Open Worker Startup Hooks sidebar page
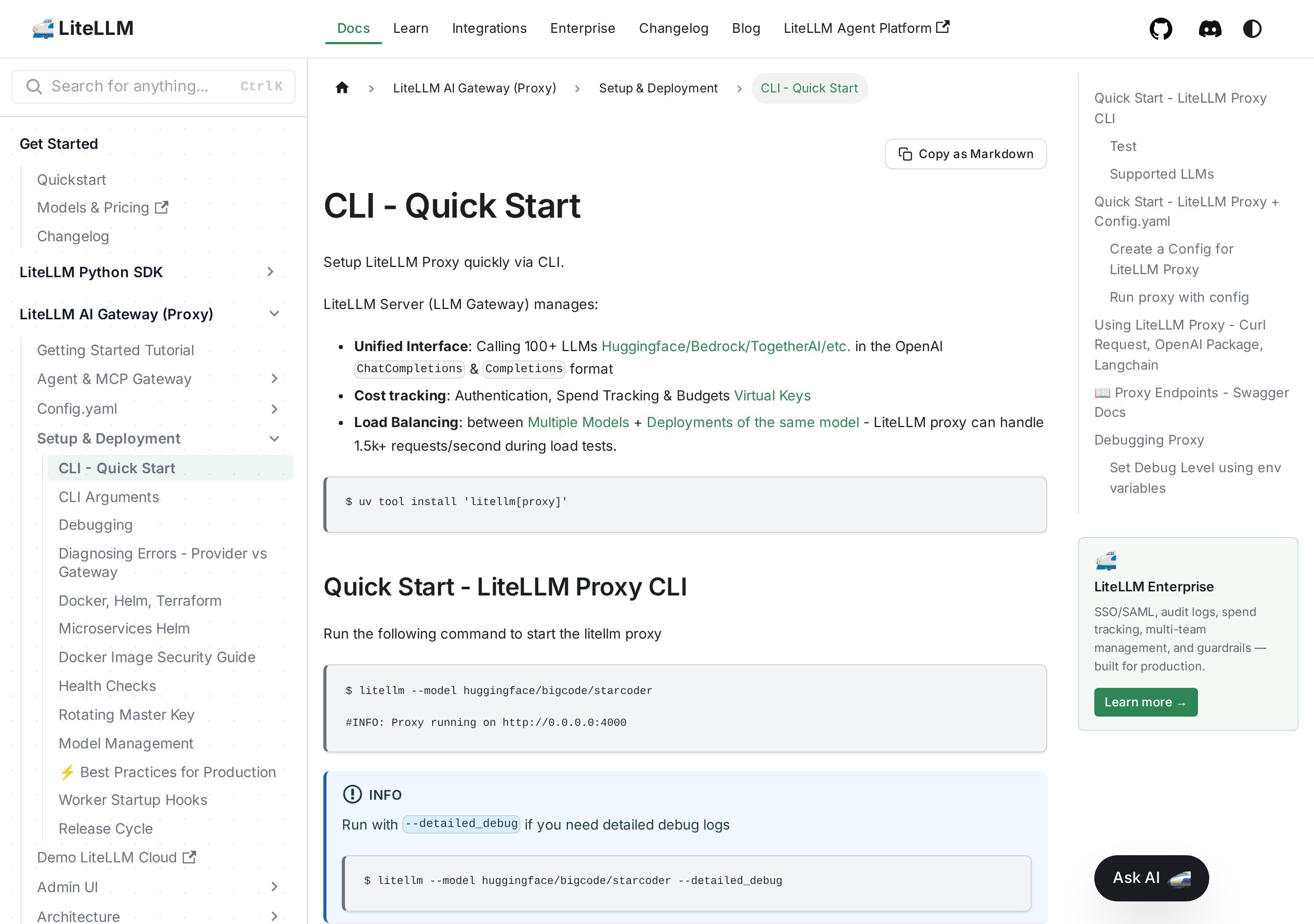Viewport: 1314px width, 924px height. (x=133, y=800)
